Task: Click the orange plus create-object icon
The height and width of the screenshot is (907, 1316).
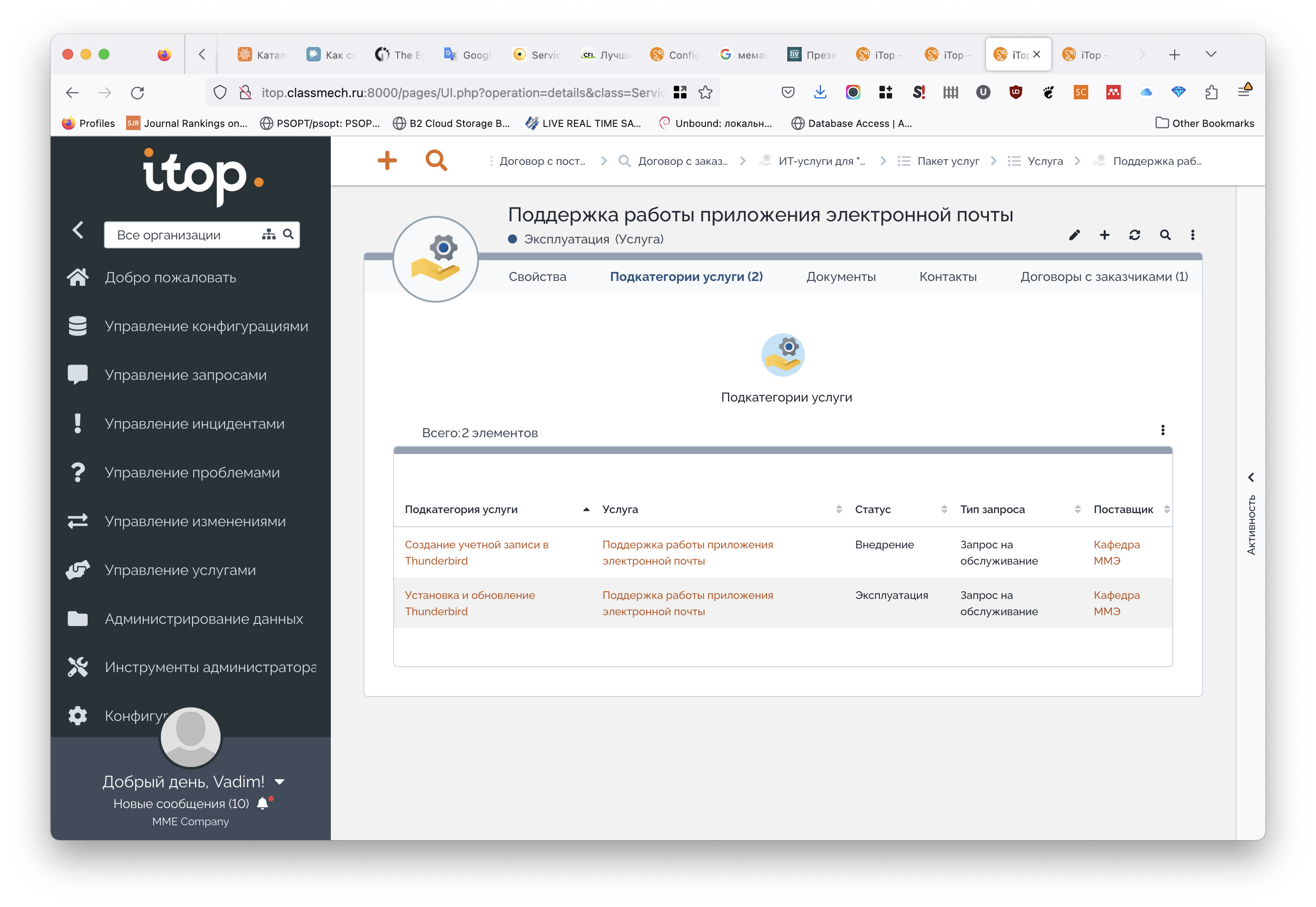Action: point(387,160)
